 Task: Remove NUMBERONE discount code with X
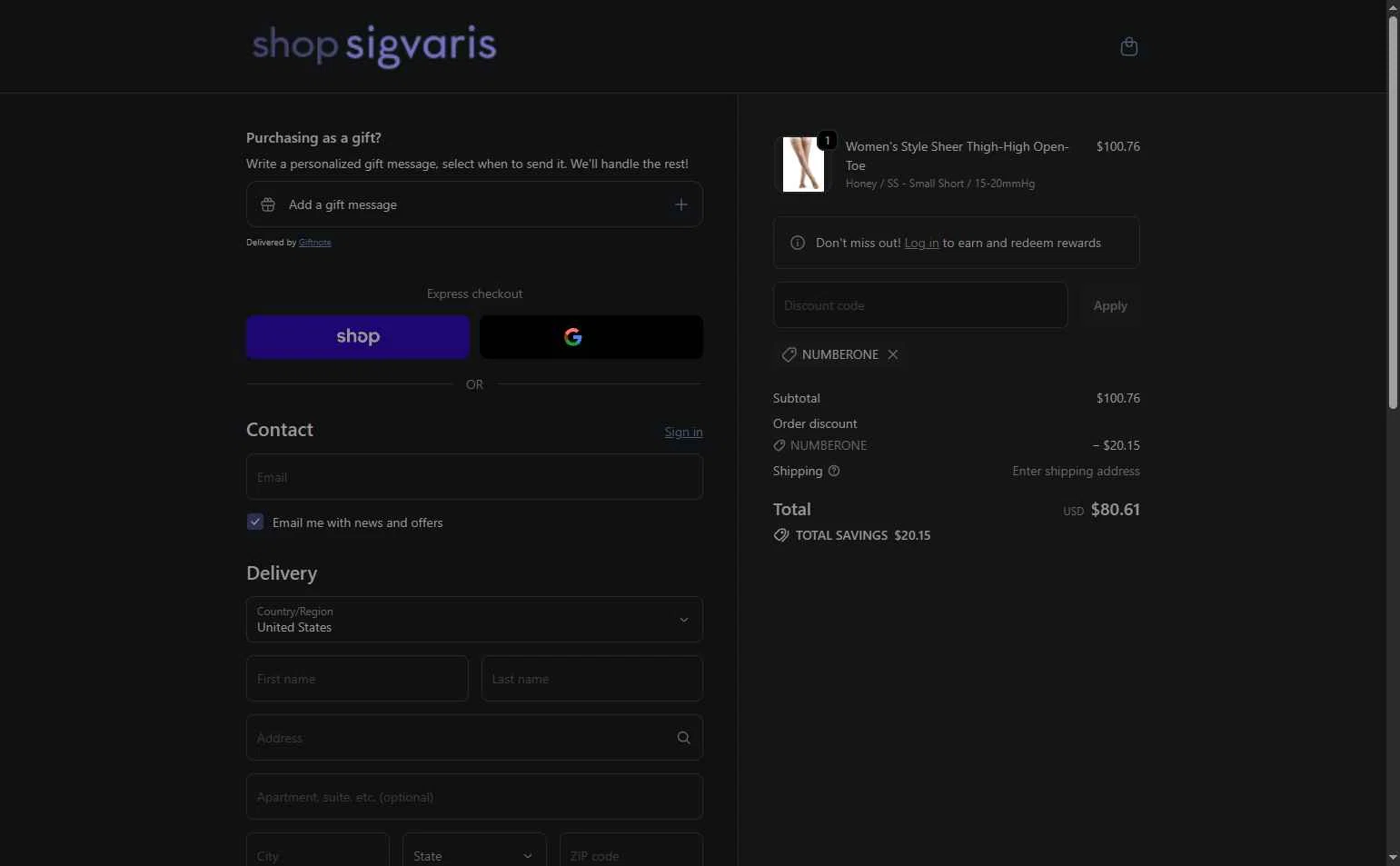(x=893, y=354)
